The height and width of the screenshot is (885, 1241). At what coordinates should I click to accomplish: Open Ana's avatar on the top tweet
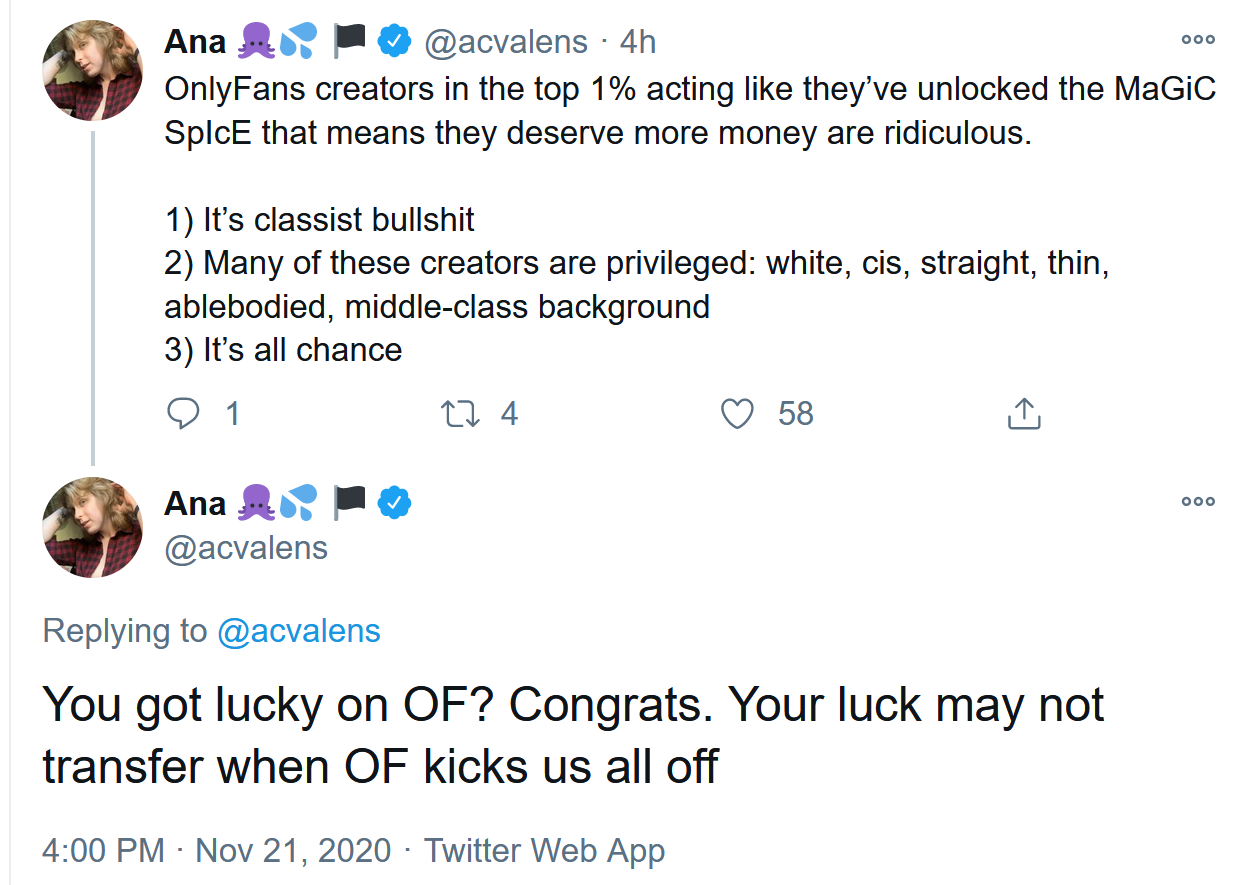coord(92,69)
